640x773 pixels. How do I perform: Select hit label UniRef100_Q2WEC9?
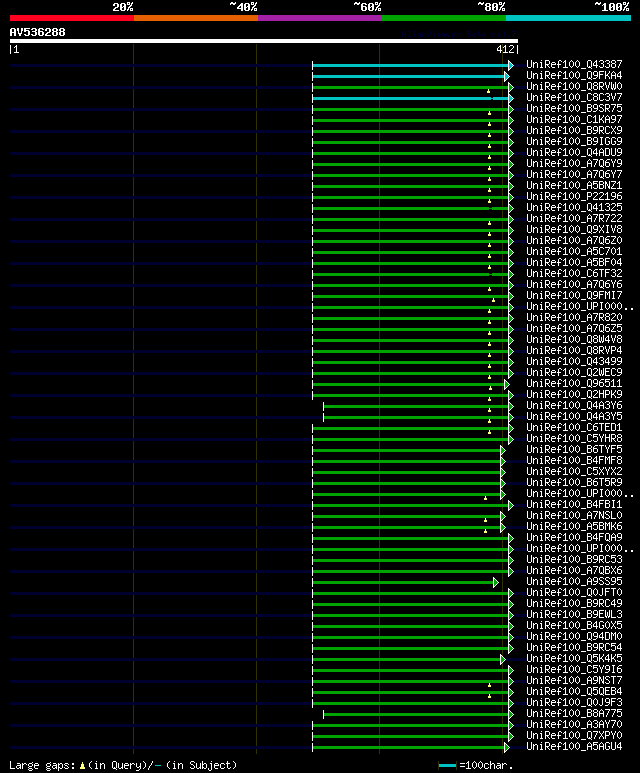pyautogui.click(x=574, y=373)
